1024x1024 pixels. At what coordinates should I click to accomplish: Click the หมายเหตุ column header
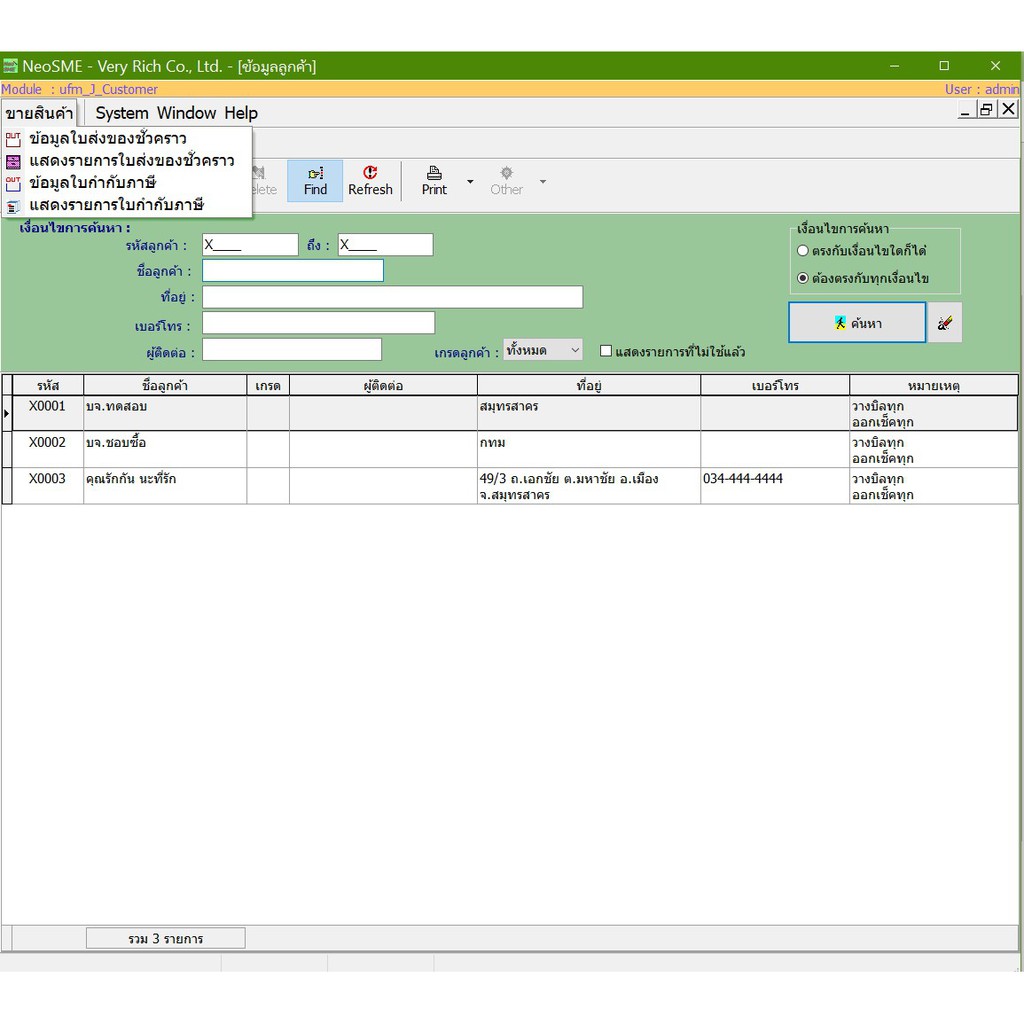[x=933, y=385]
